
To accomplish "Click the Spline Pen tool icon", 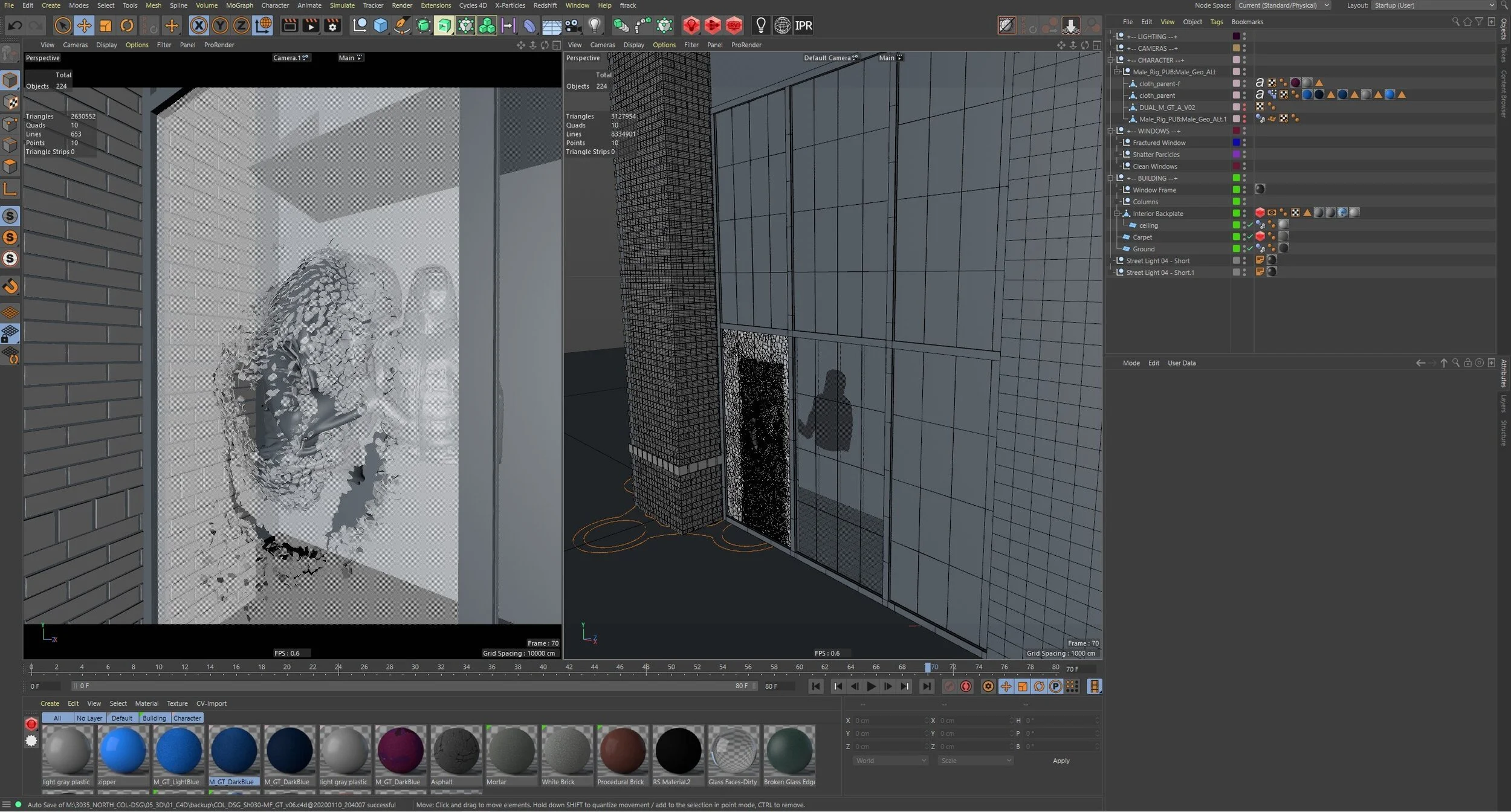I will click(x=401, y=25).
